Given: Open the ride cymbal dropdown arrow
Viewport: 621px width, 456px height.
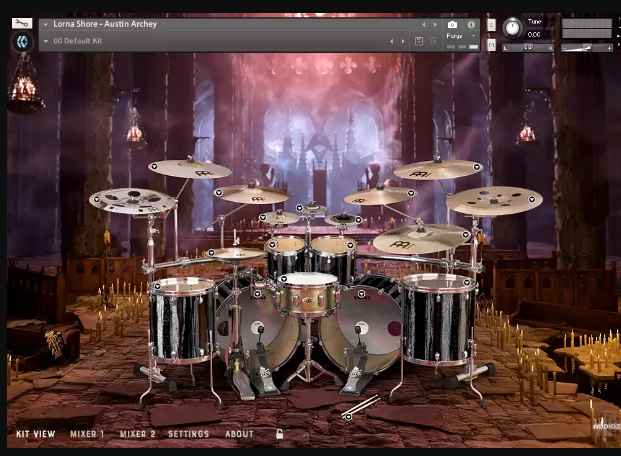Looking at the screenshot, I should [466, 235].
